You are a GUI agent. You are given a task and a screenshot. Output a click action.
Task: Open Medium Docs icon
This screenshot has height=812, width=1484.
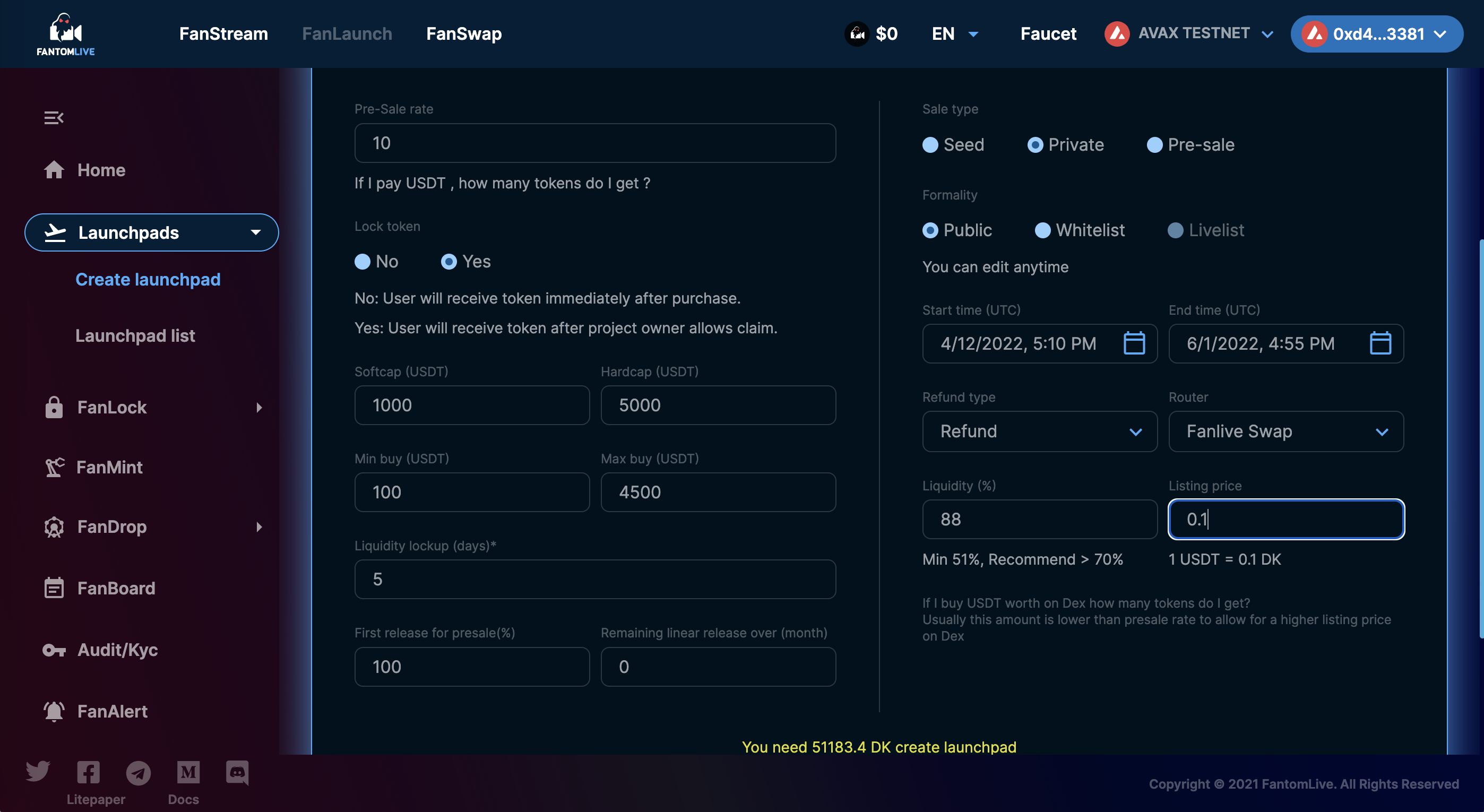(188, 772)
